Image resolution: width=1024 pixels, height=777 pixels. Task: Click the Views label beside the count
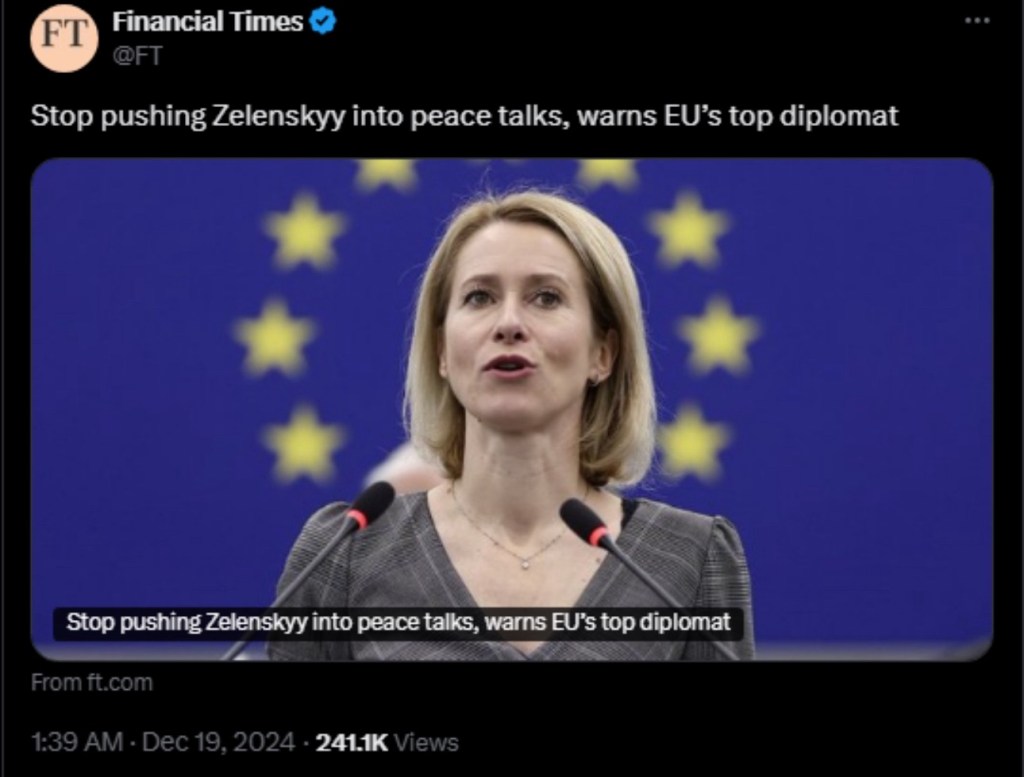coord(427,742)
